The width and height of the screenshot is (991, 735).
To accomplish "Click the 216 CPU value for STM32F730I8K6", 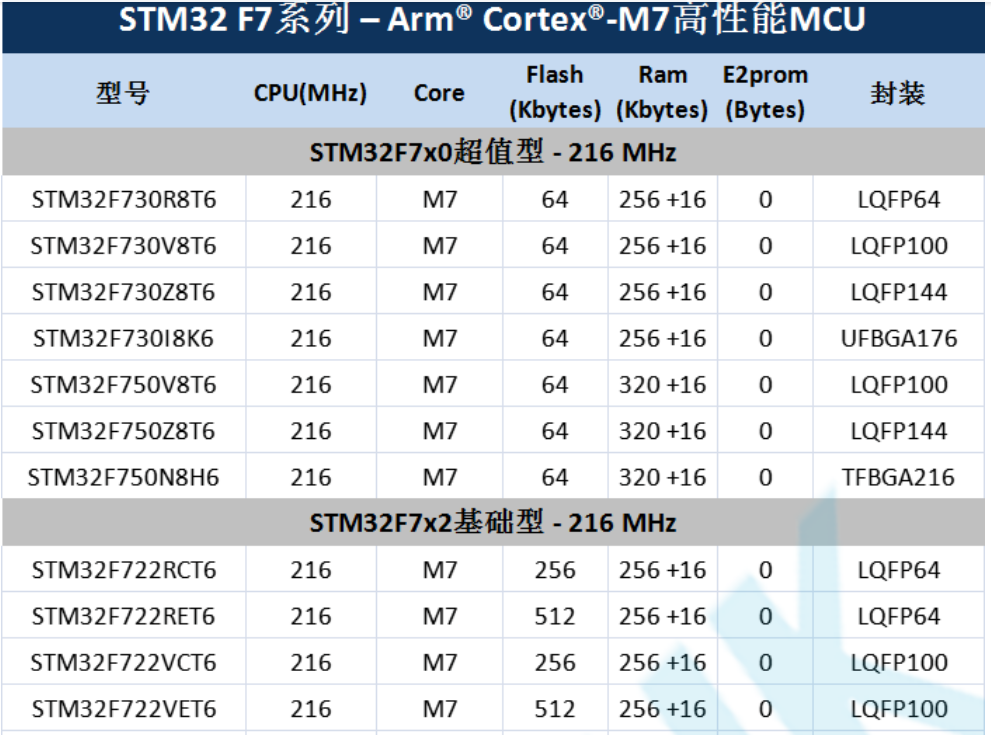I will (310, 338).
